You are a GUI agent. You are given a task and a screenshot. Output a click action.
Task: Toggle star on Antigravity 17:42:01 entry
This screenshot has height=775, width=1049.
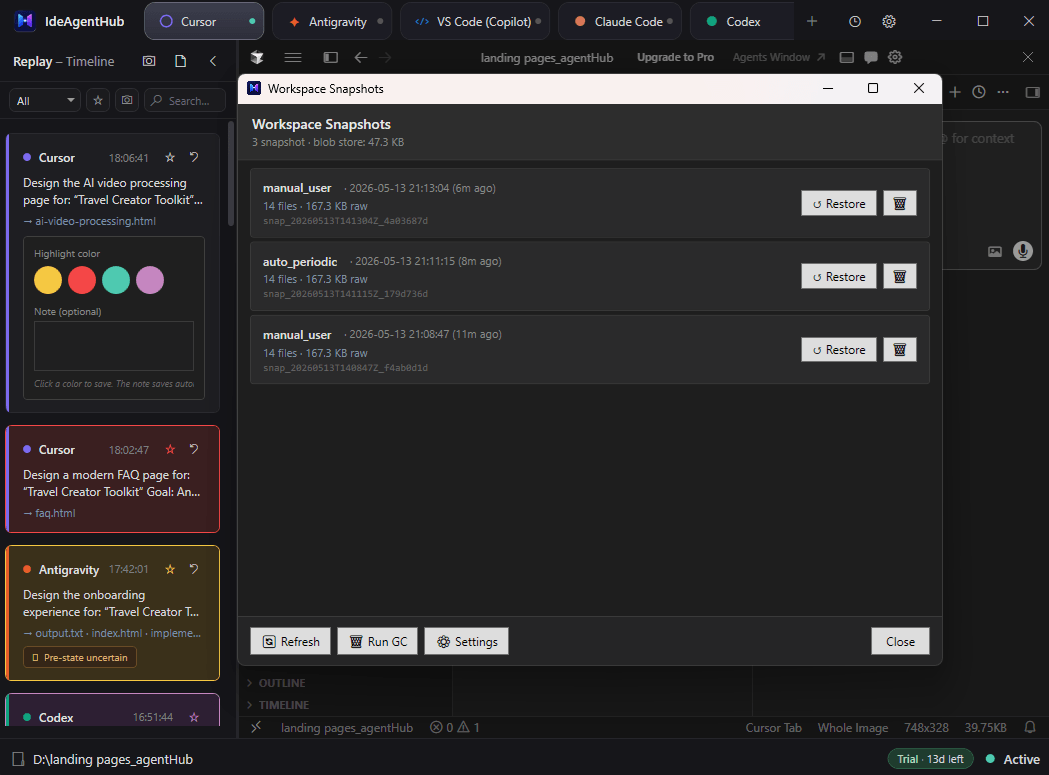(170, 569)
